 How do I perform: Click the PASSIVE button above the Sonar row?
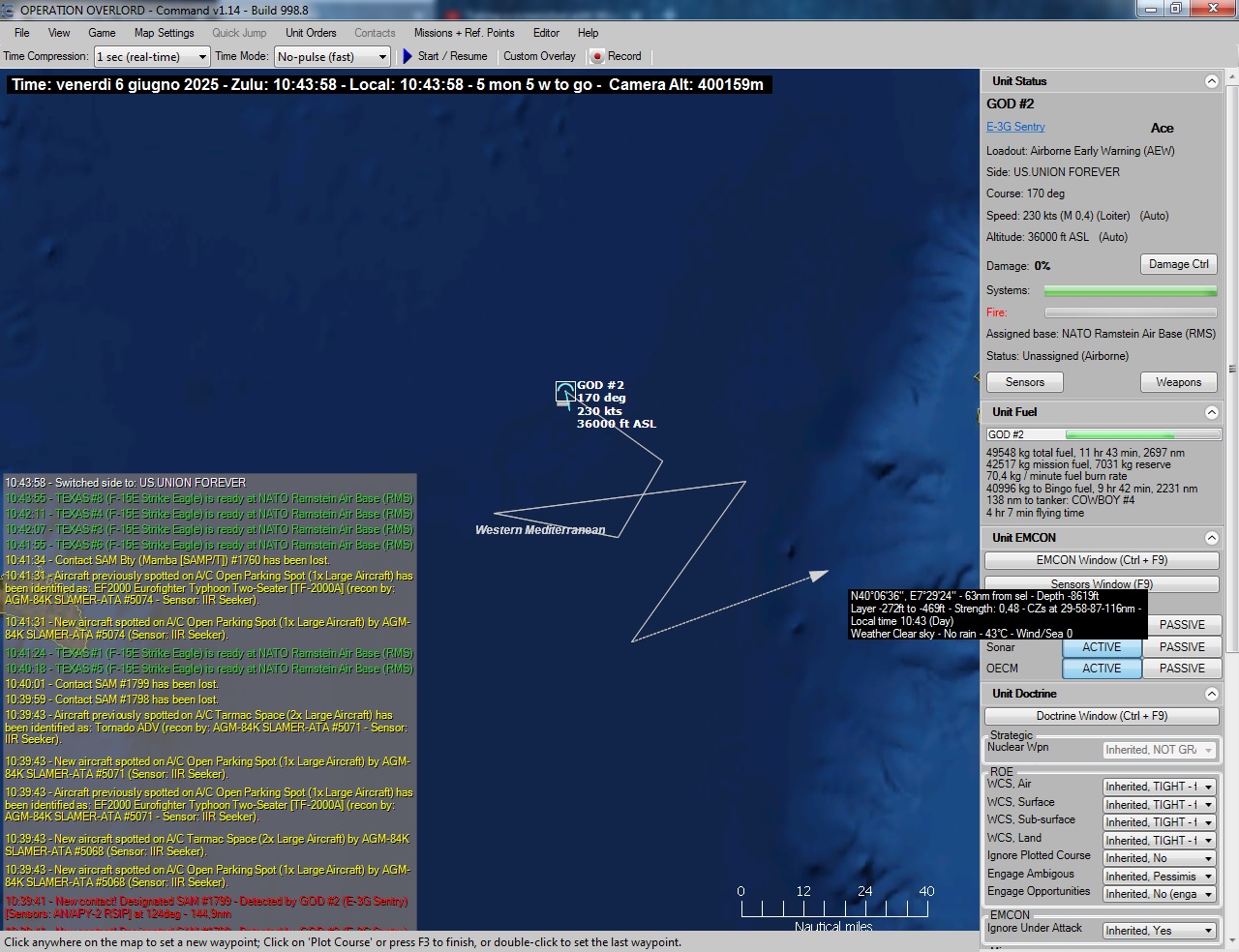click(x=1183, y=625)
